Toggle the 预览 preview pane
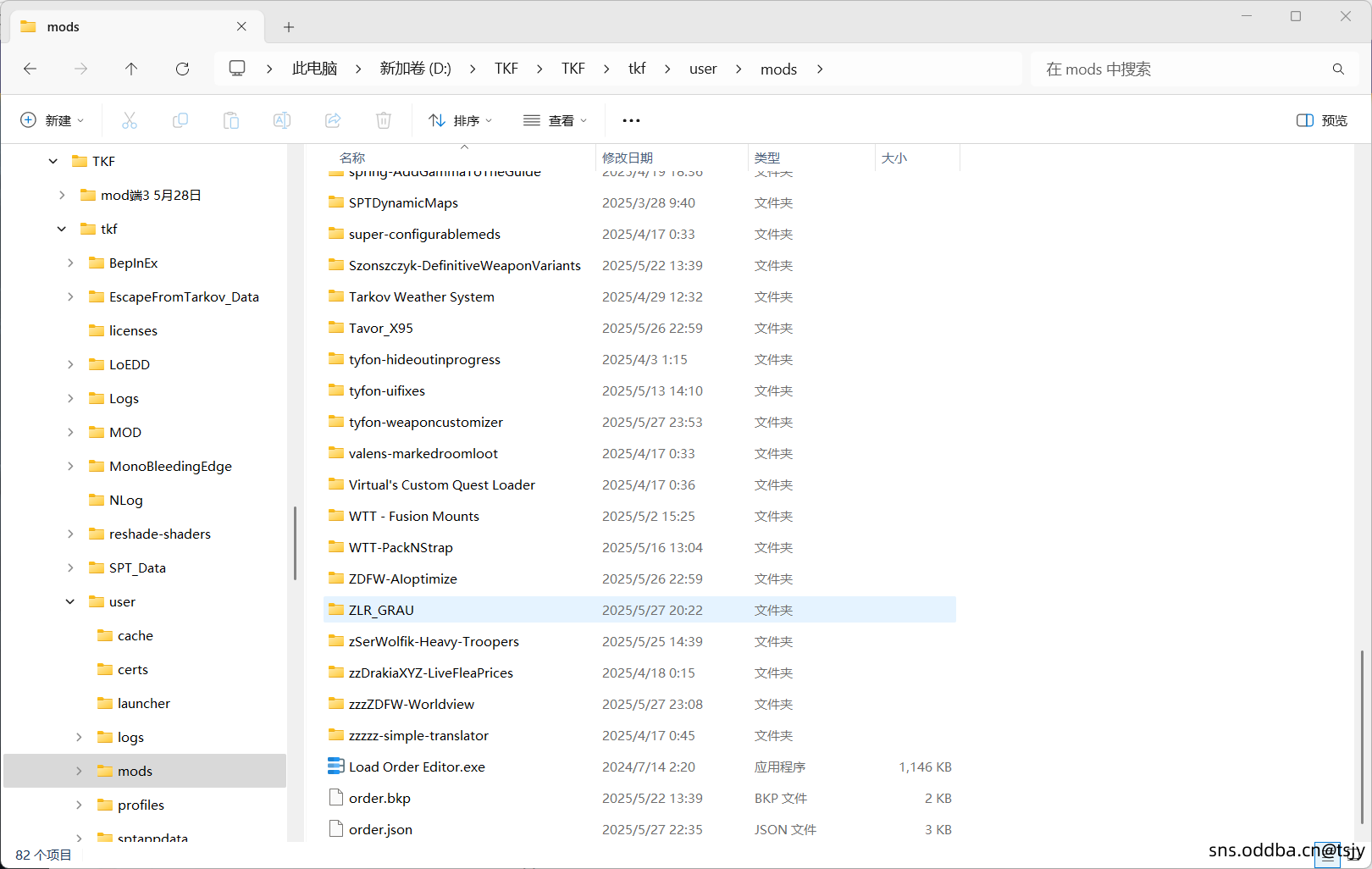This screenshot has height=869, width=1372. 1322,120
